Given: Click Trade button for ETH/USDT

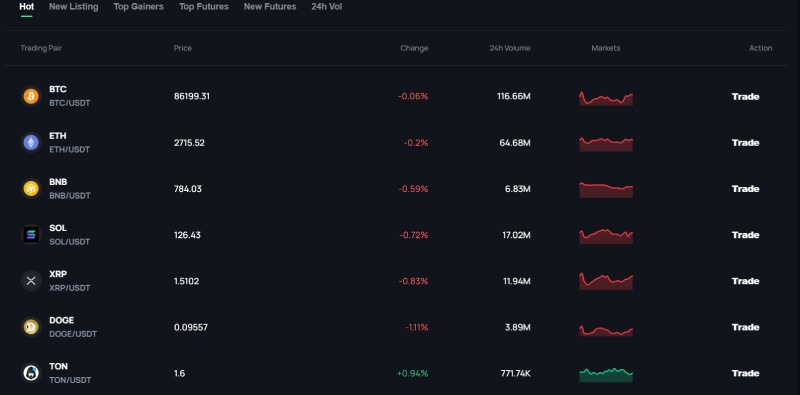Looking at the screenshot, I should click(745, 142).
